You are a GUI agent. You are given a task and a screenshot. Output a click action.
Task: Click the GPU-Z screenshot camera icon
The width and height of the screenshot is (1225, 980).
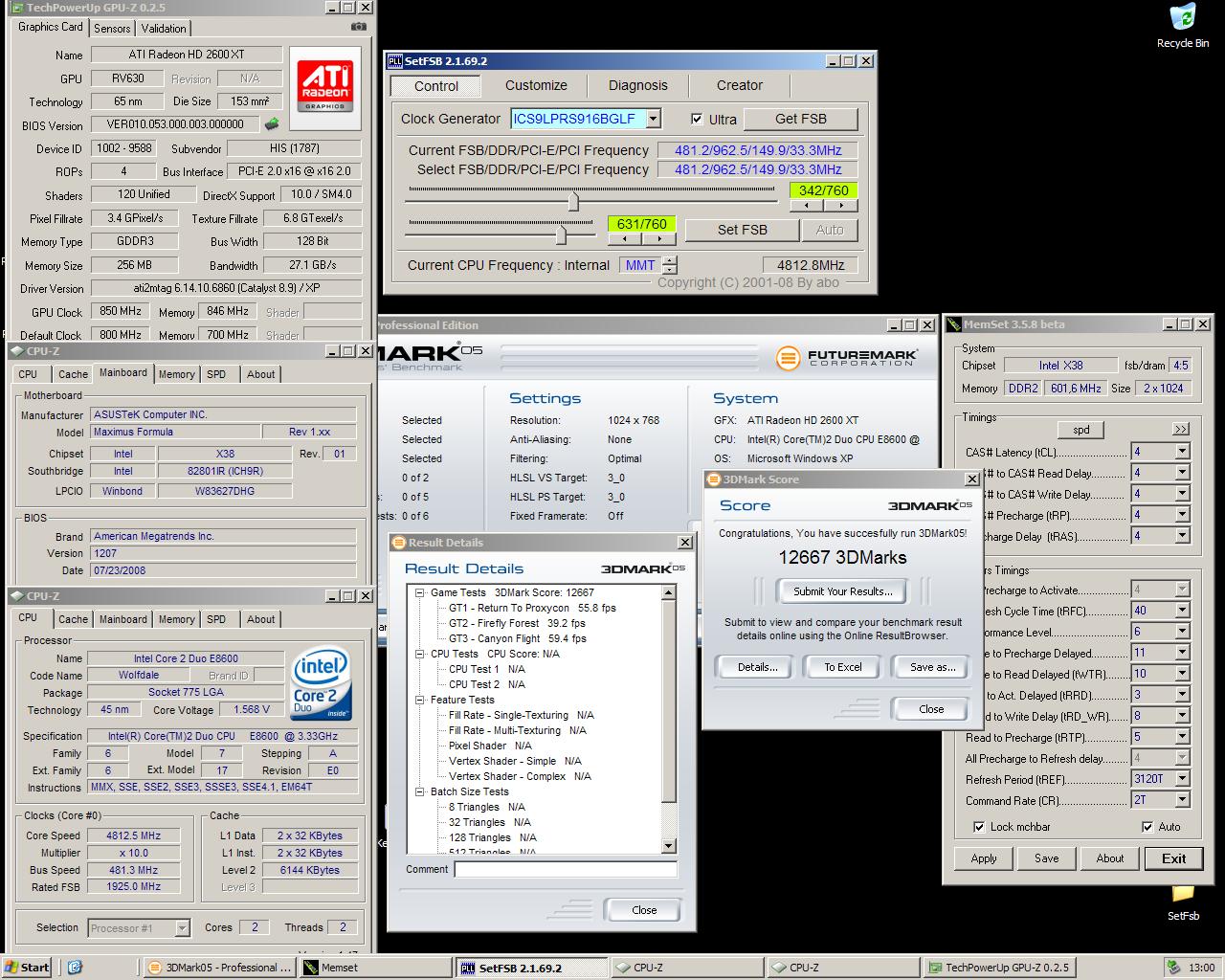click(x=358, y=28)
